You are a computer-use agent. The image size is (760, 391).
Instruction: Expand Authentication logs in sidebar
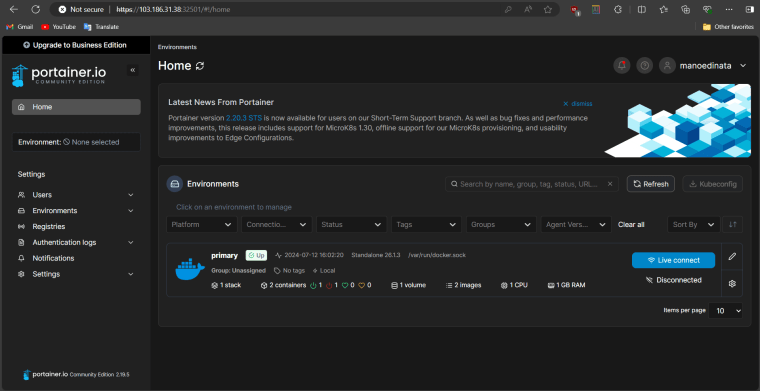click(76, 242)
